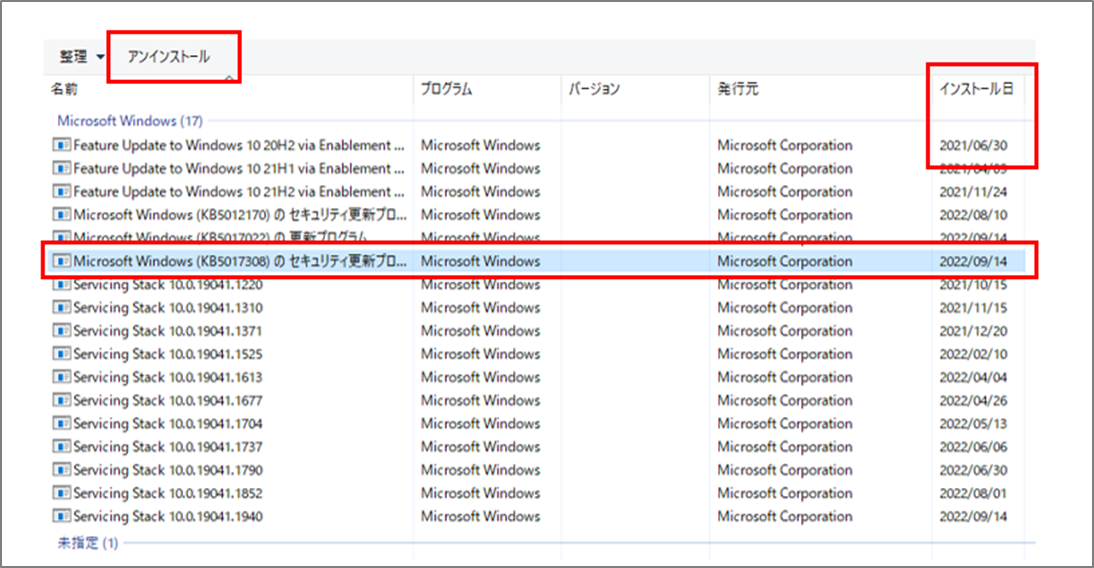This screenshot has height=568, width=1094.
Task: Click the icon of Feature Update 21H2 entry
Action: pos(62,191)
